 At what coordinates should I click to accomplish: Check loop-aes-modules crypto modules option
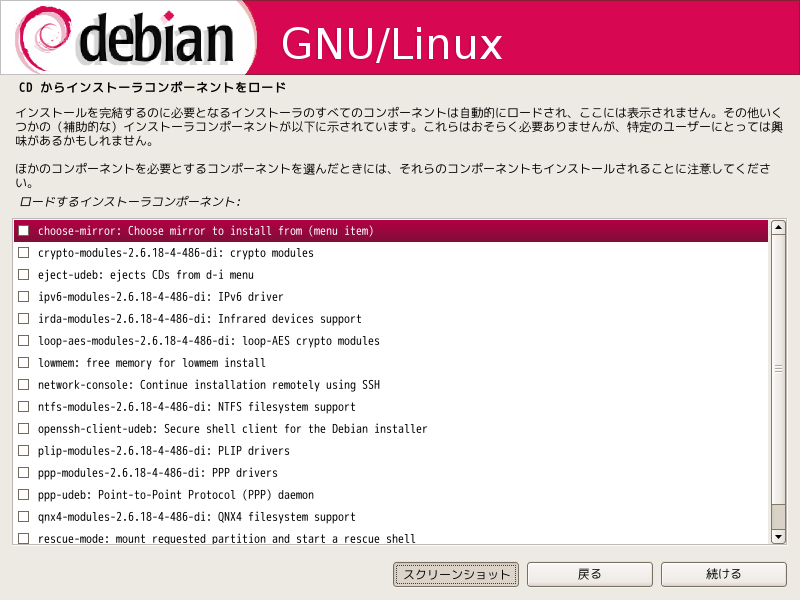pos(23,340)
